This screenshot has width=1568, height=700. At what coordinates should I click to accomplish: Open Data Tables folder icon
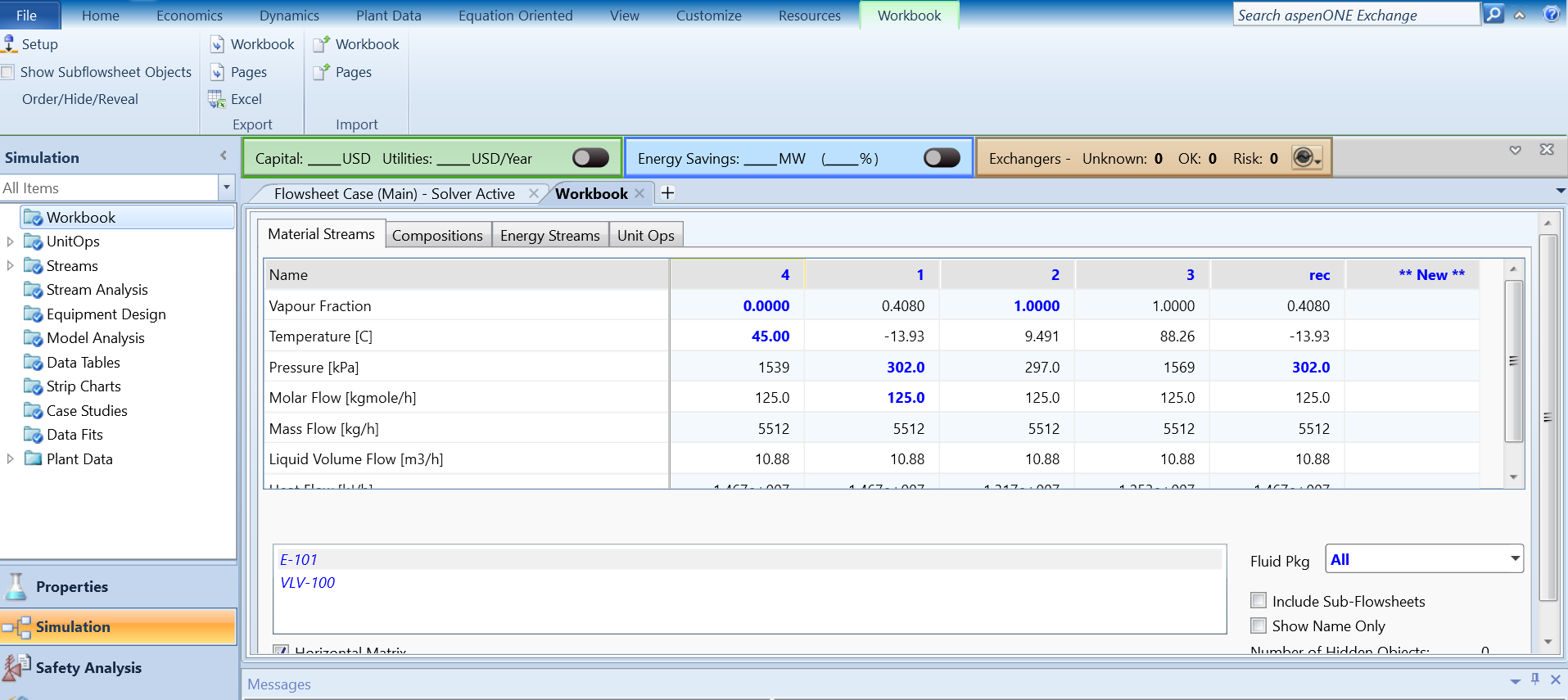[x=33, y=362]
